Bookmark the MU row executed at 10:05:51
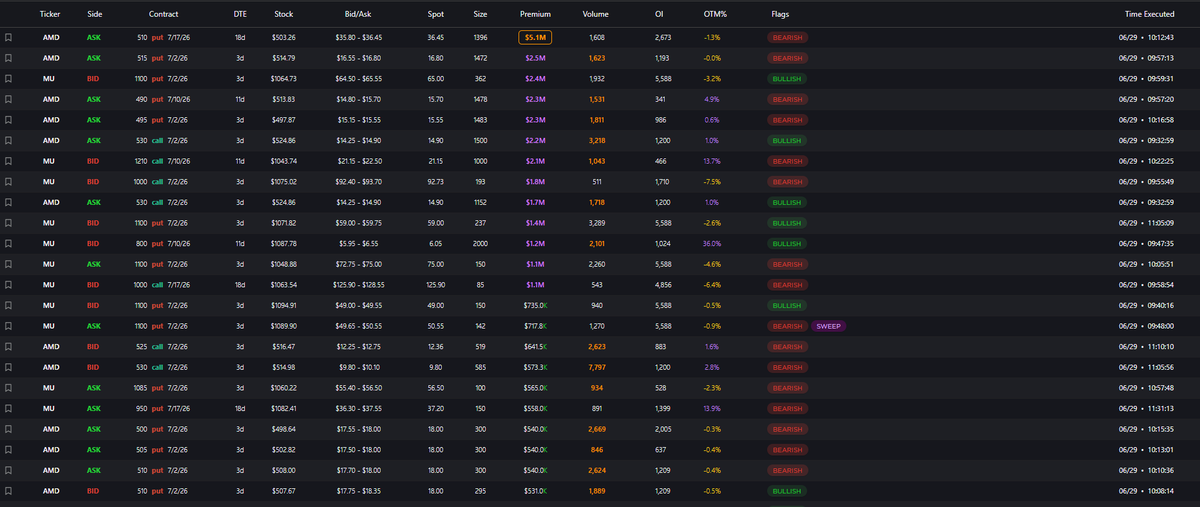The width and height of the screenshot is (1200, 507). point(9,264)
